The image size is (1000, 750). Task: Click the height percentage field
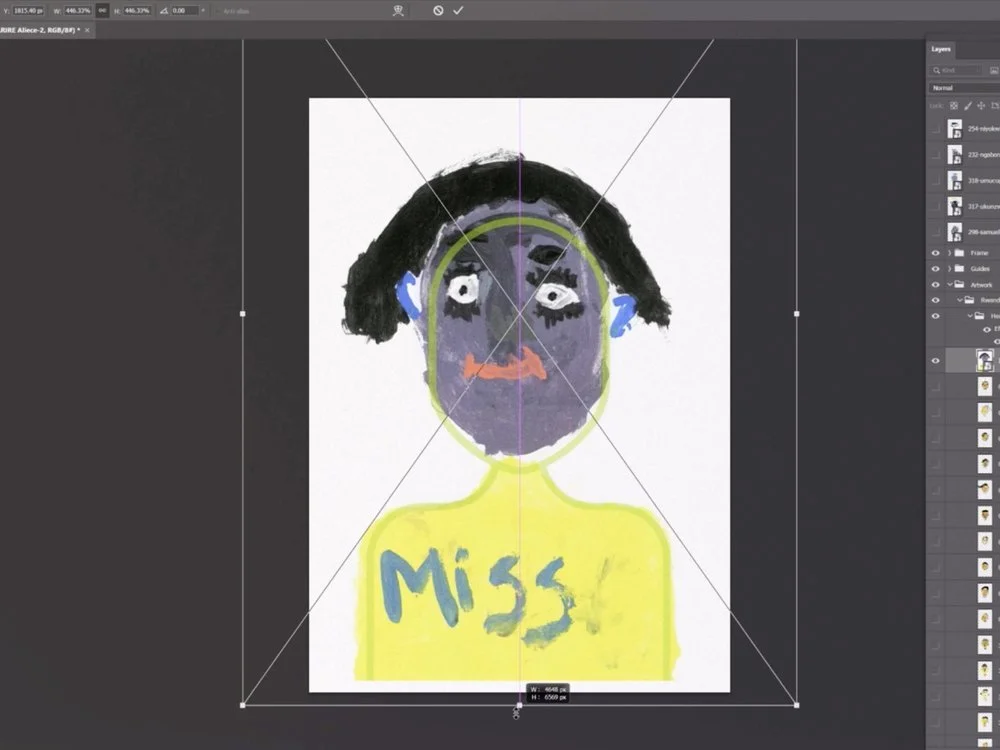136,10
